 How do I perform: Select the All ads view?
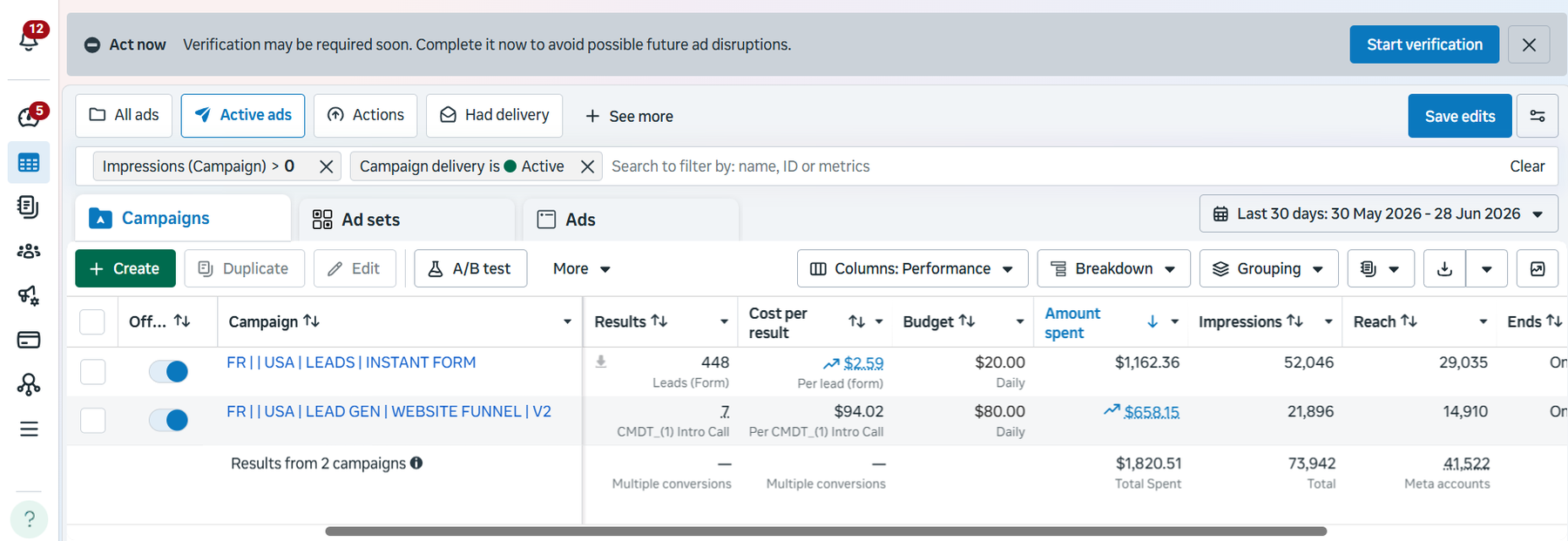(124, 115)
